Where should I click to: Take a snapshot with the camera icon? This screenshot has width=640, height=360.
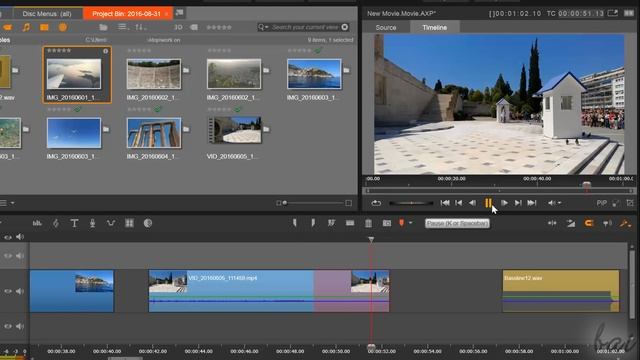coord(387,223)
